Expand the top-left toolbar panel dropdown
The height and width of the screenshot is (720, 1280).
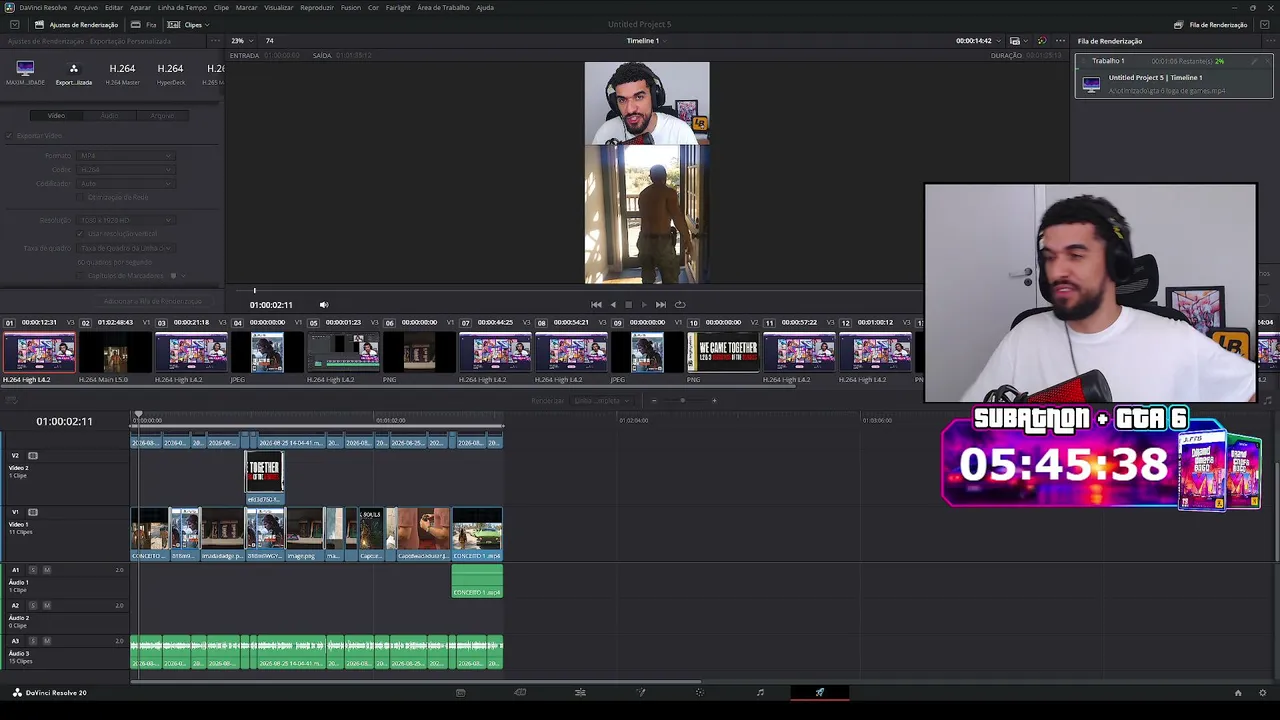click(14, 24)
